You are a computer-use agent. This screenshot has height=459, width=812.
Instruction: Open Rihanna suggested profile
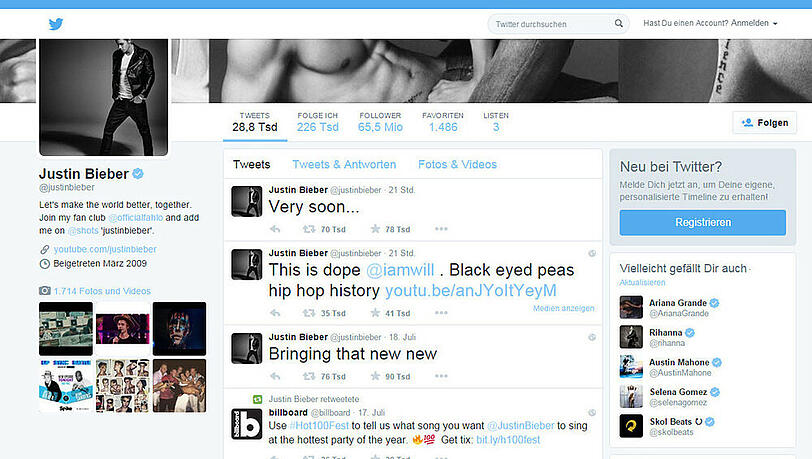[657, 337]
